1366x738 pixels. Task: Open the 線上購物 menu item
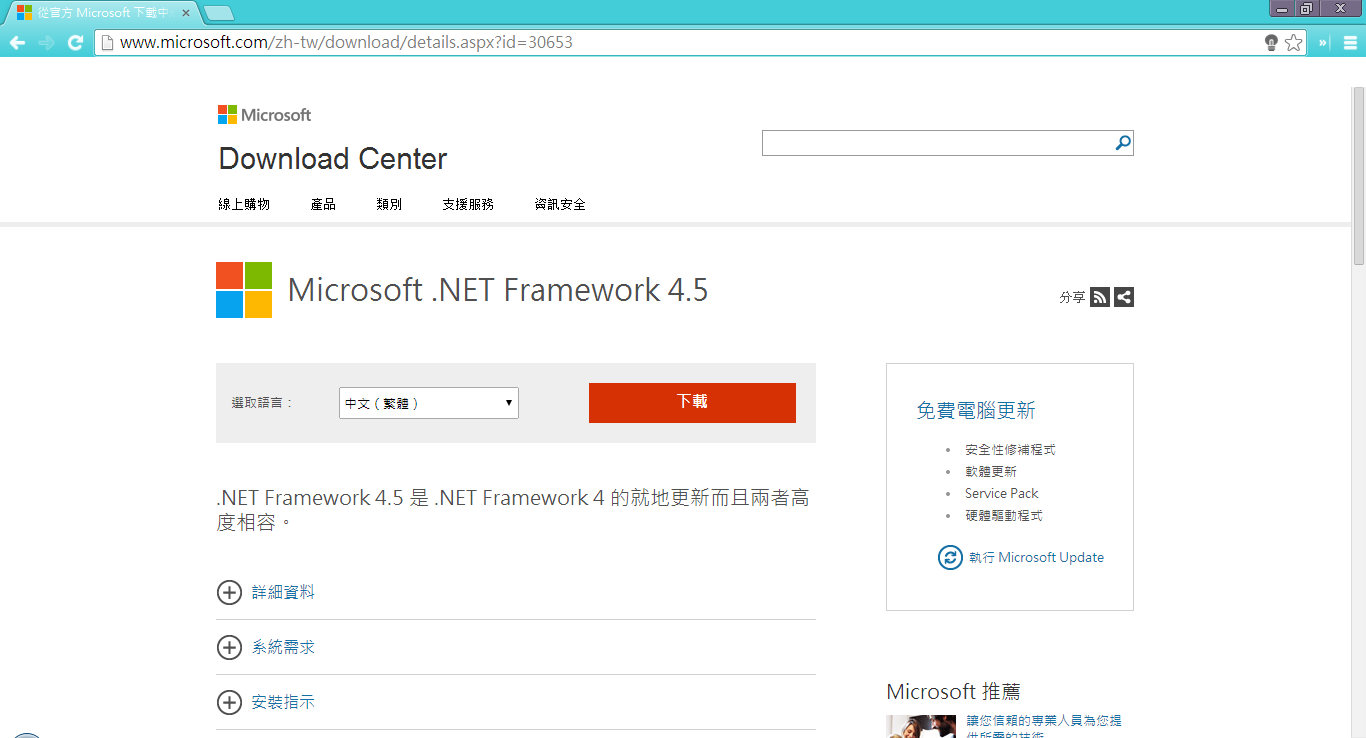[244, 204]
